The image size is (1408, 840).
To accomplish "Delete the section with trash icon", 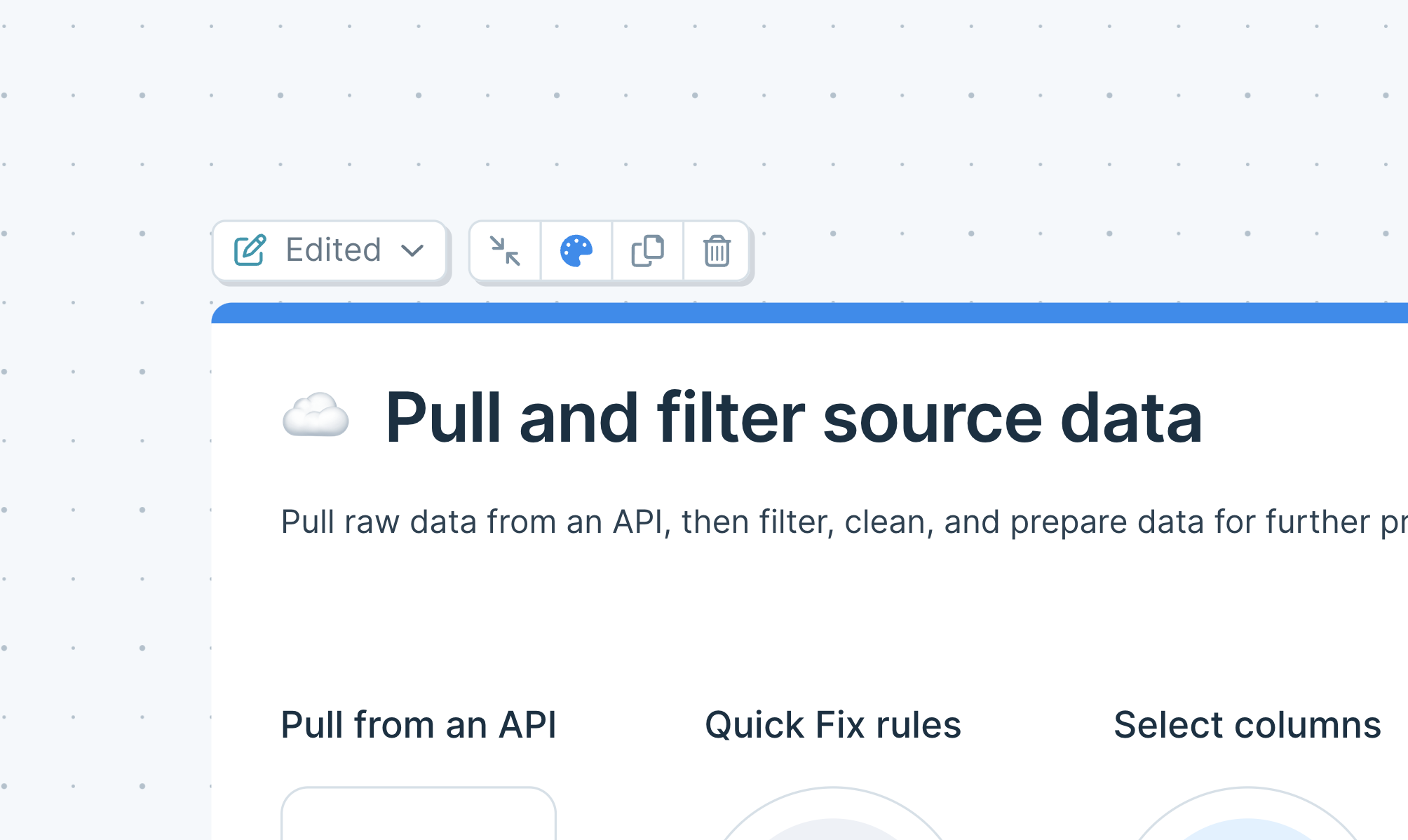I will click(717, 250).
